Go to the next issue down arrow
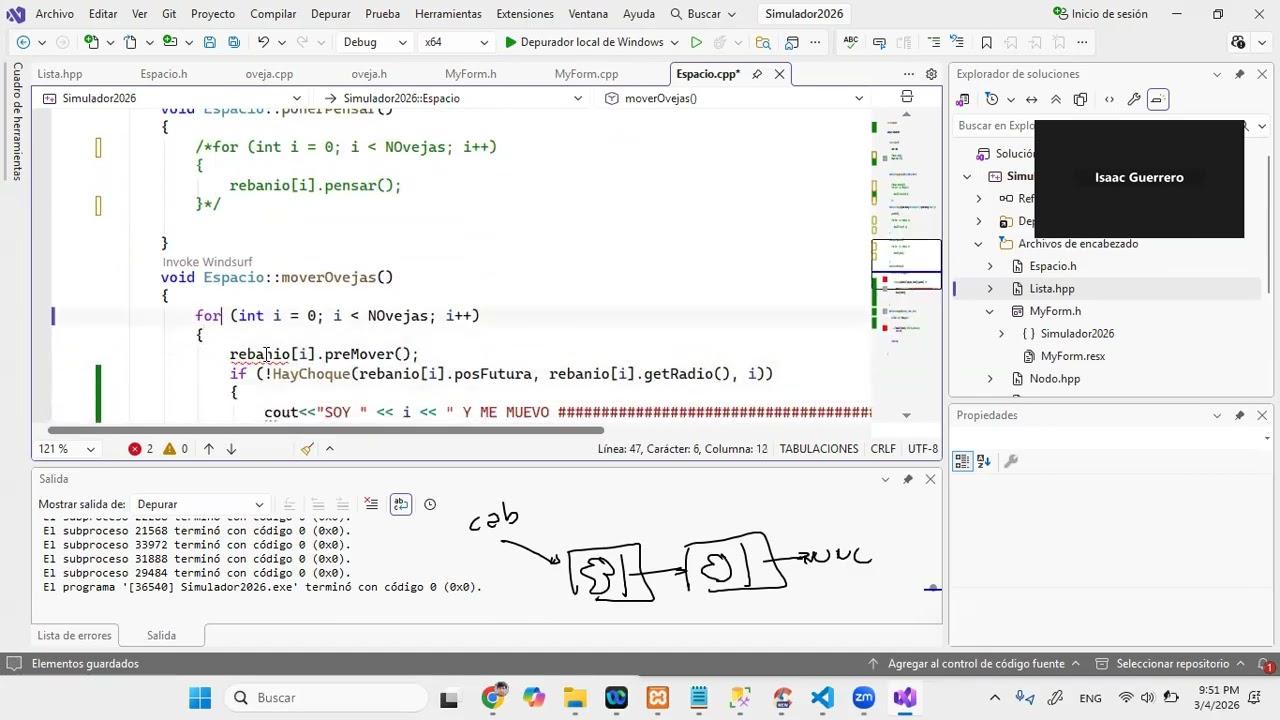The width and height of the screenshot is (1280, 720). click(x=231, y=449)
